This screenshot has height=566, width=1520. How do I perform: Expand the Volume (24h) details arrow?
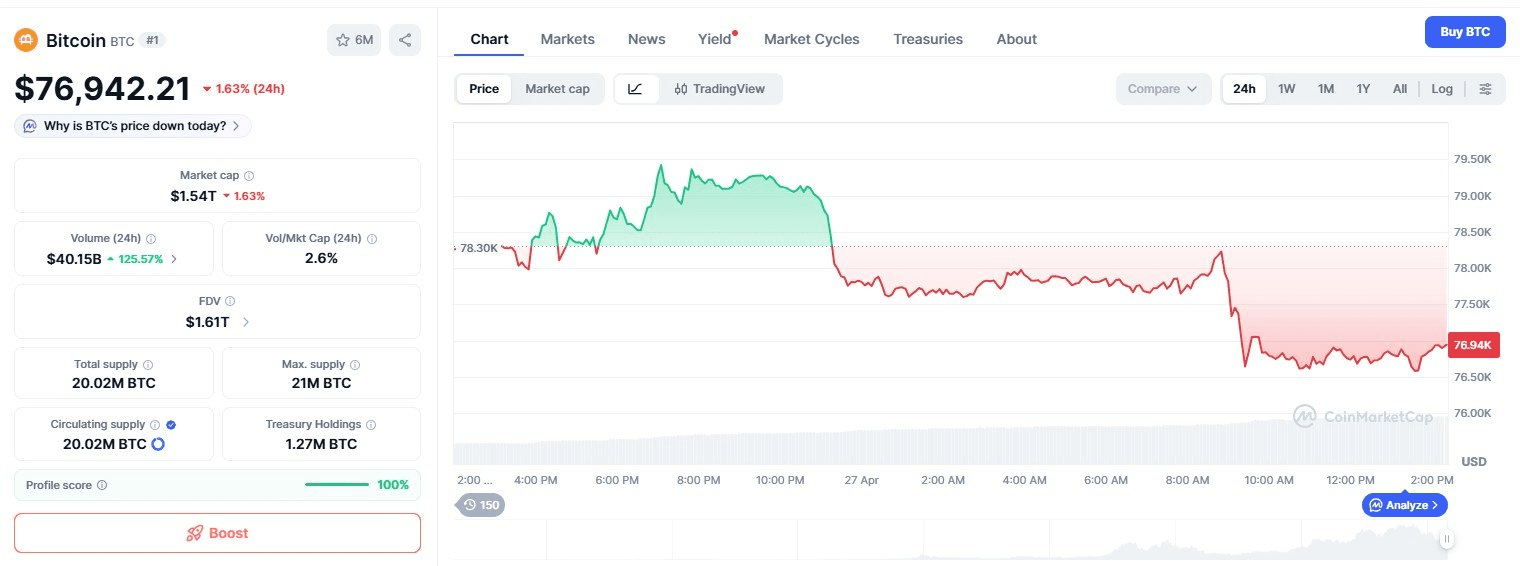pyautogui.click(x=175, y=259)
